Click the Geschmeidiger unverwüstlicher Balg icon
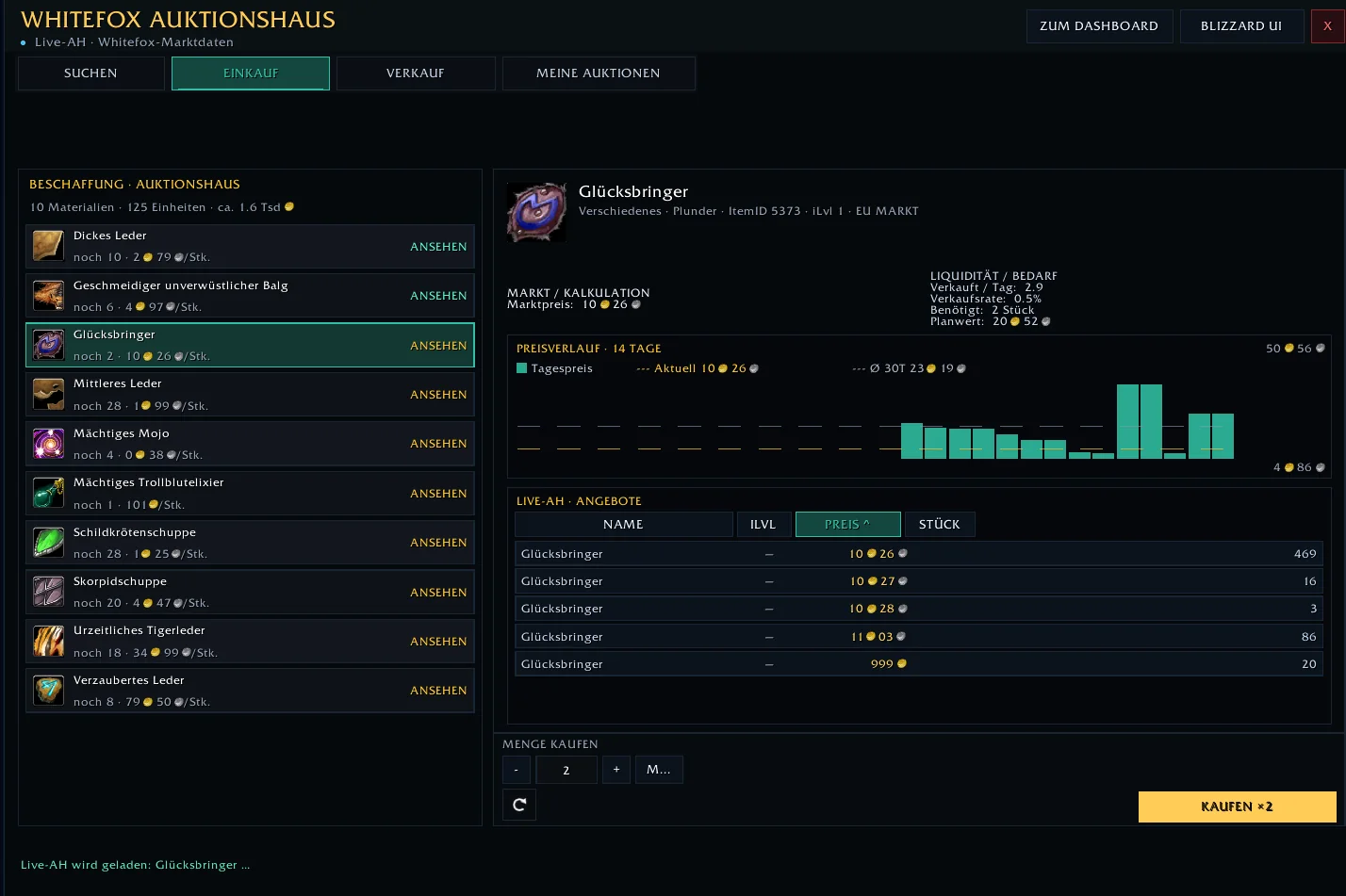 pos(48,295)
